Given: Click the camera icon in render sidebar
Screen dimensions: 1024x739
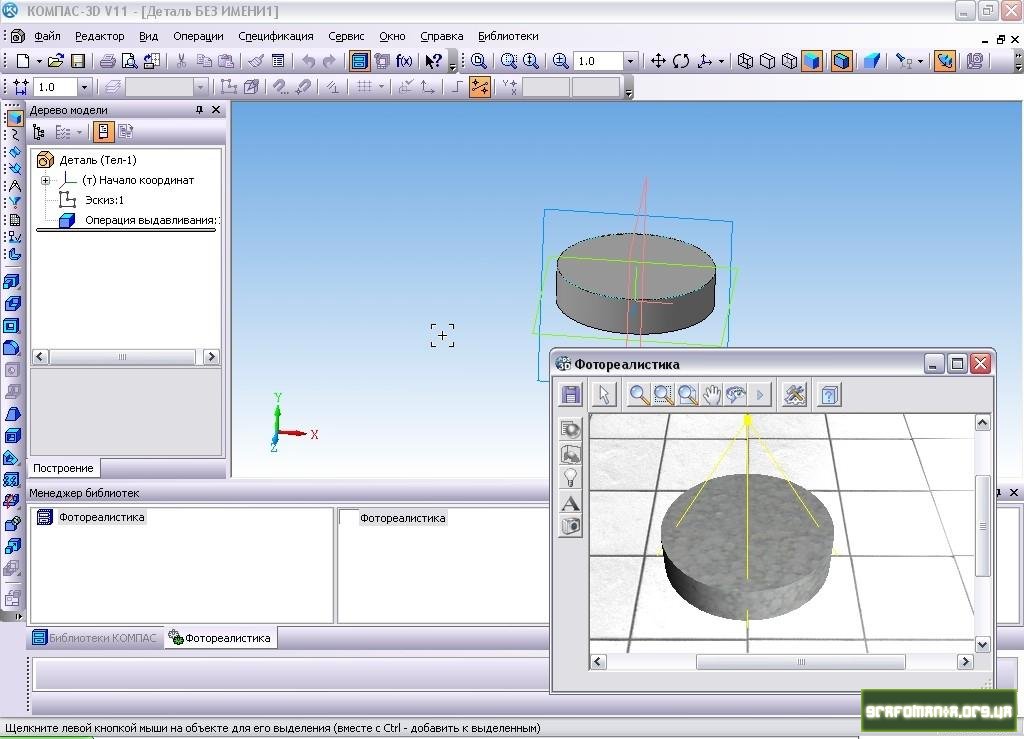Looking at the screenshot, I should tap(571, 527).
